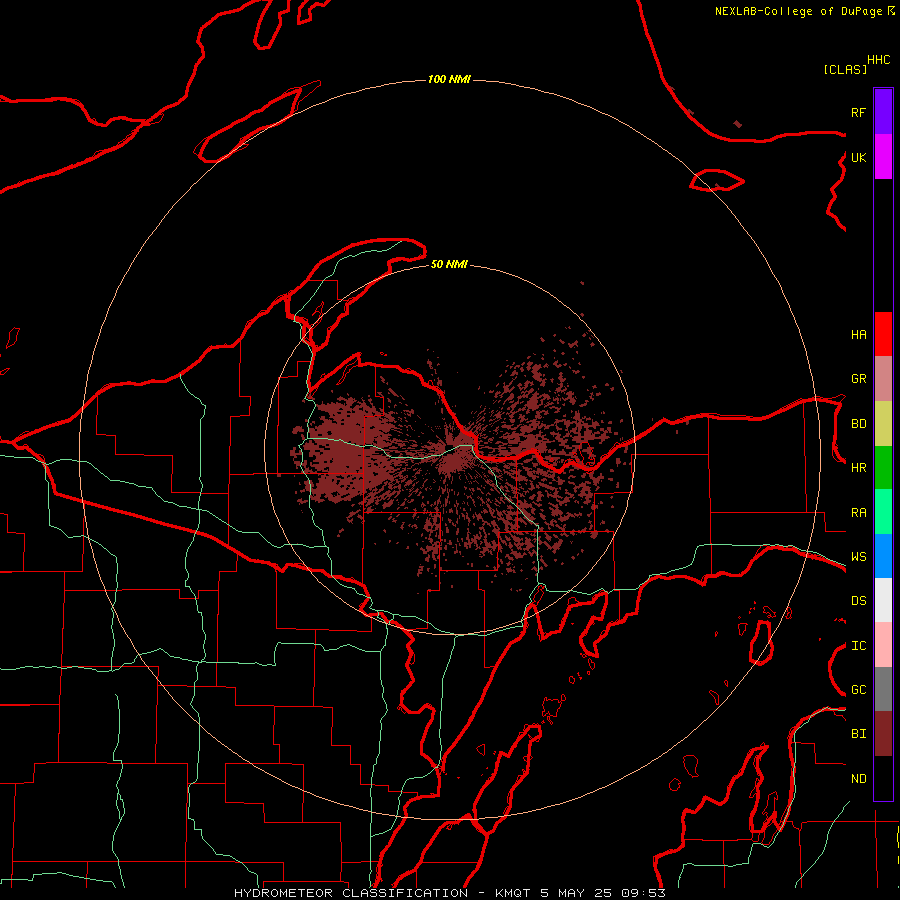Click the BD yellow legend color block
900x900 pixels.
883,424
